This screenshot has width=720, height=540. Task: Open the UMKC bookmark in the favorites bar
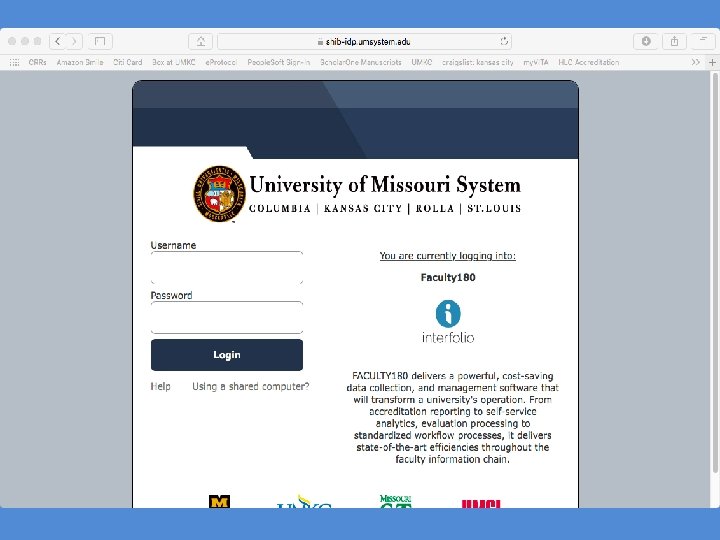422,62
